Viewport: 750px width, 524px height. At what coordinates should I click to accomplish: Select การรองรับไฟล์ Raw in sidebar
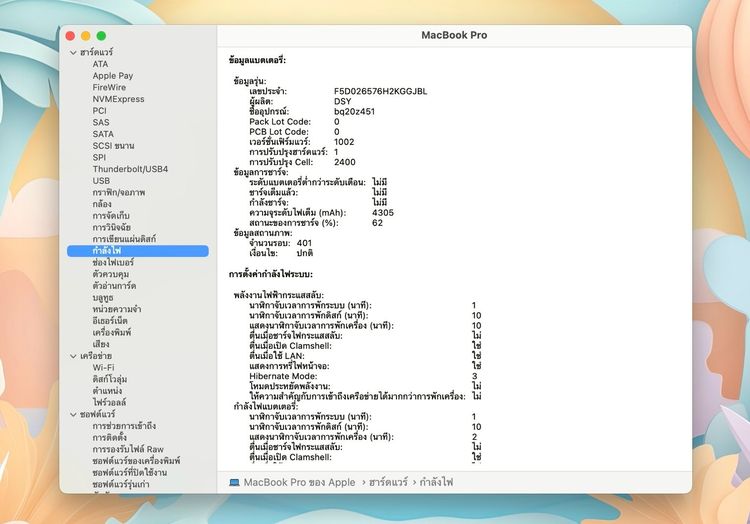click(x=128, y=449)
